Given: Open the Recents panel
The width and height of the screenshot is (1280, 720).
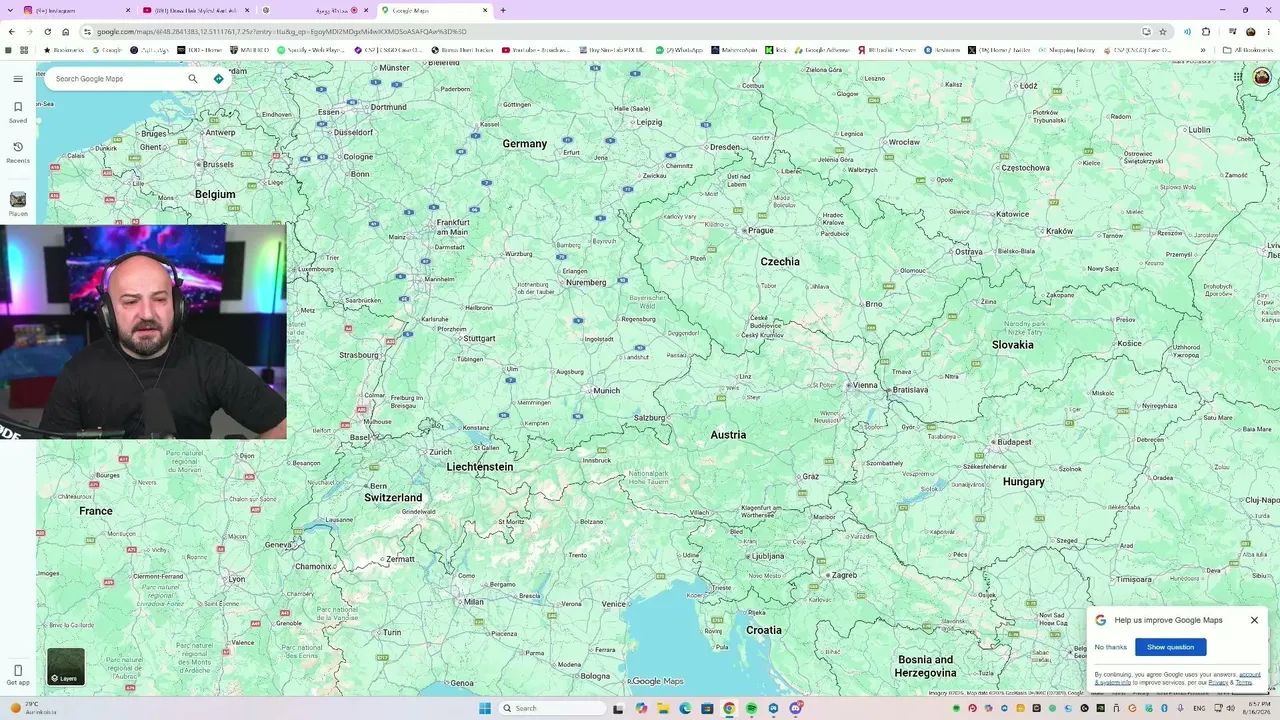Looking at the screenshot, I should click(x=18, y=151).
